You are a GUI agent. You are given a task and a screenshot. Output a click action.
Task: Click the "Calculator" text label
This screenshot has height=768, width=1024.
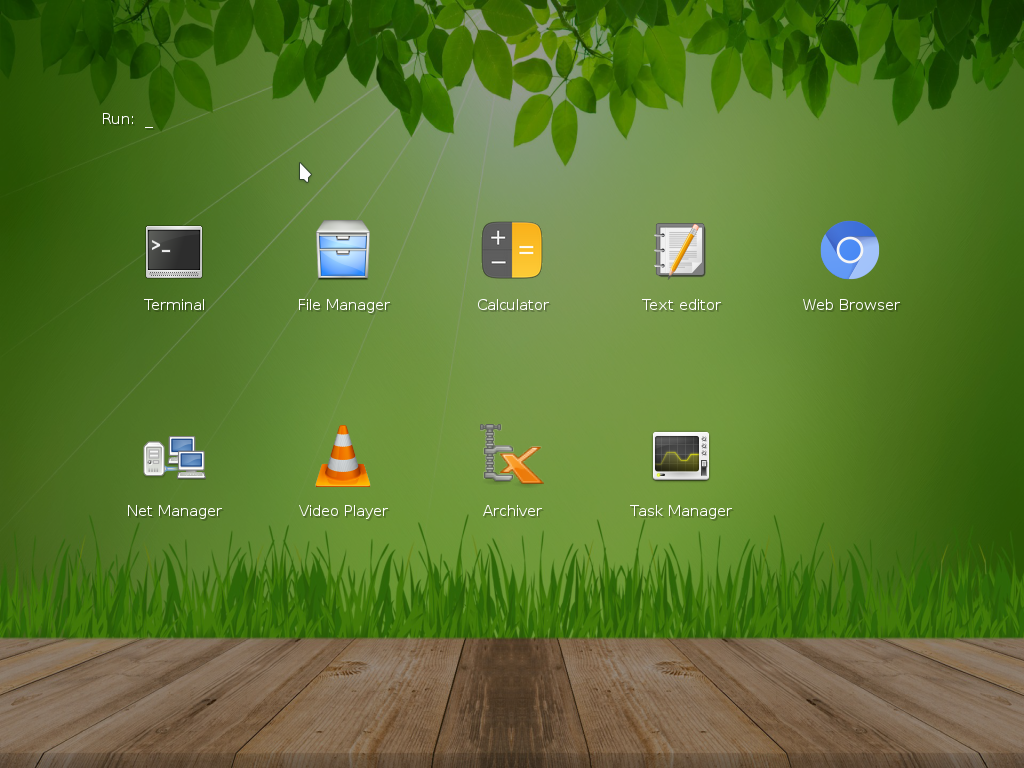[x=513, y=305]
